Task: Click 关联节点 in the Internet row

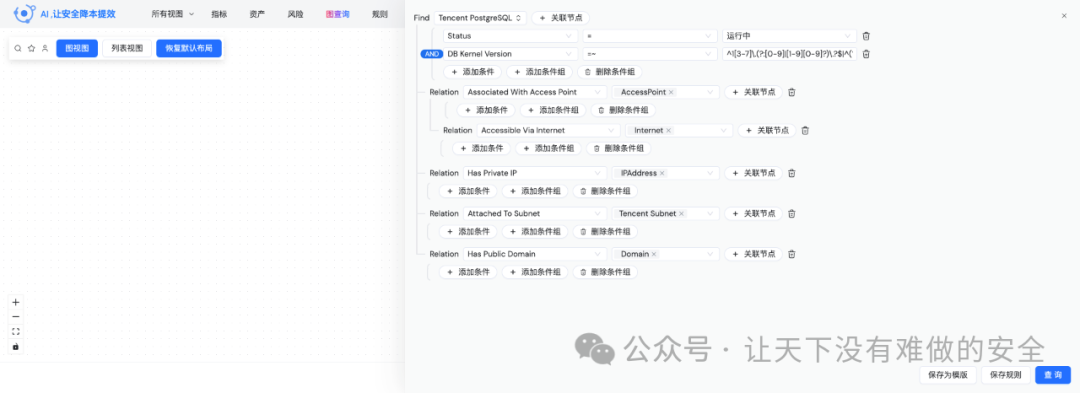Action: click(767, 130)
